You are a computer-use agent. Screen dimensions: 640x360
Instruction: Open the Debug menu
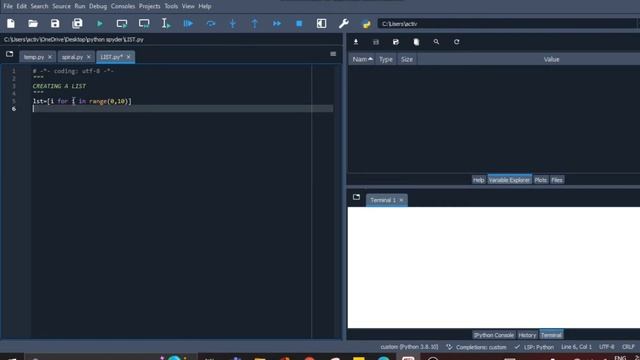(98, 6)
